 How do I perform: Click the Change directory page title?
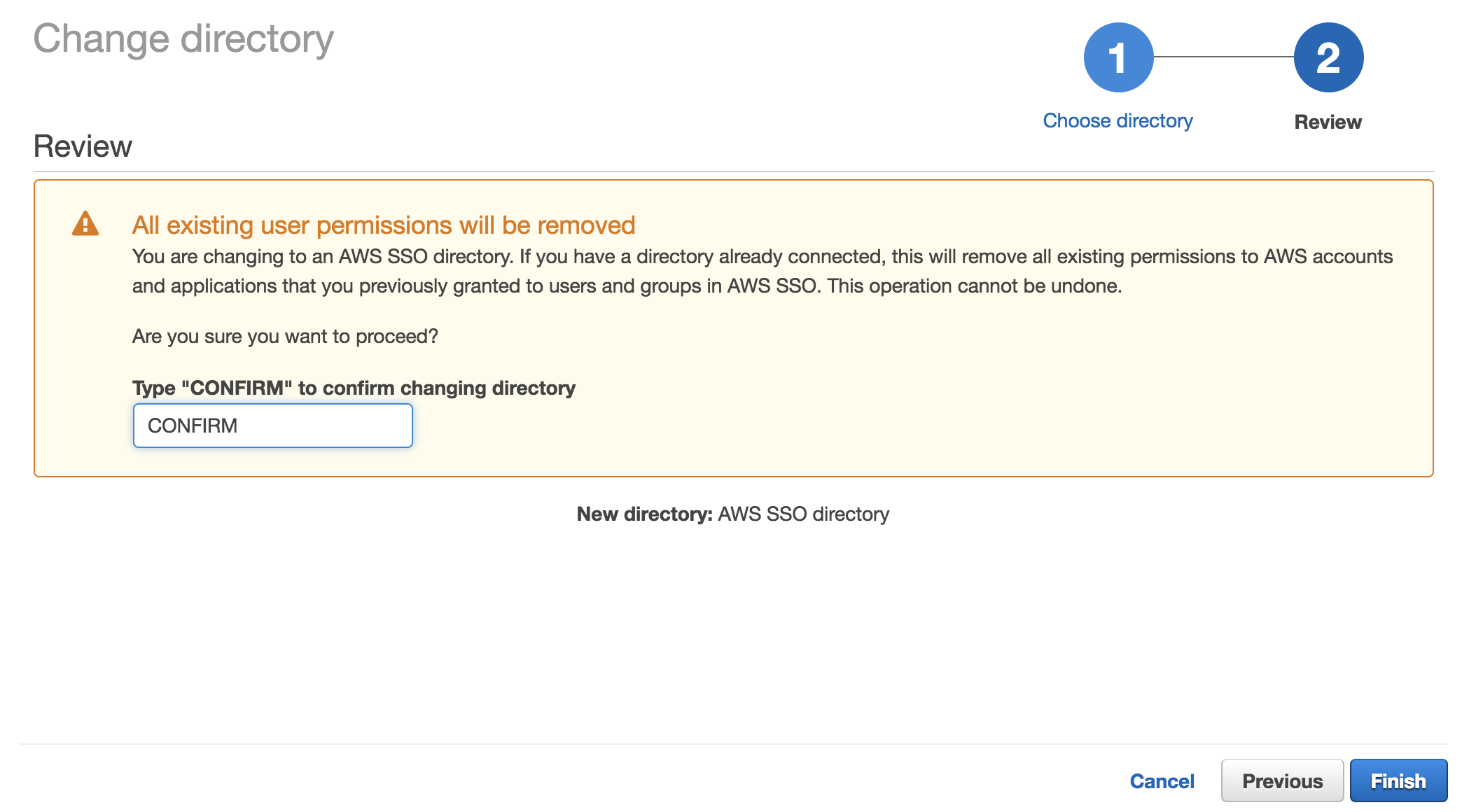point(183,39)
